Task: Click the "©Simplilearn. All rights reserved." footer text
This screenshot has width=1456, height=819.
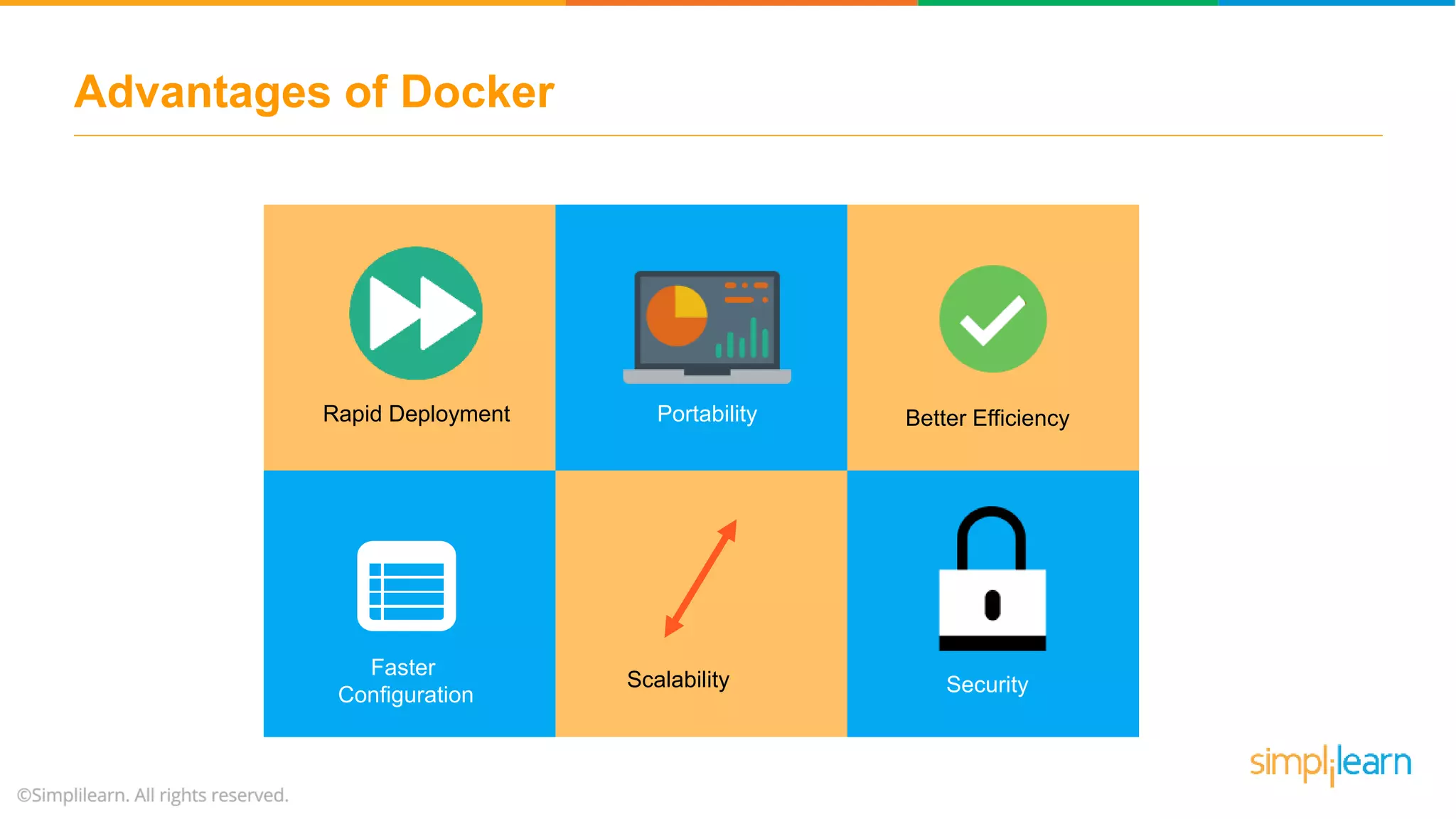Action: (153, 795)
